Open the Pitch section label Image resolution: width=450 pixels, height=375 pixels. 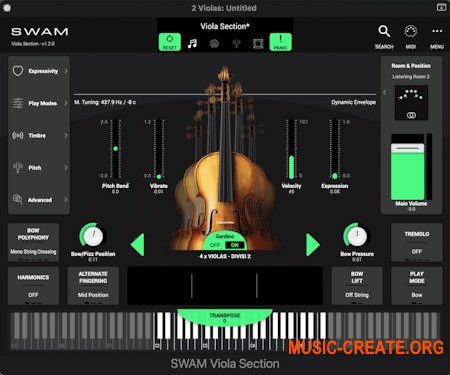pos(35,168)
